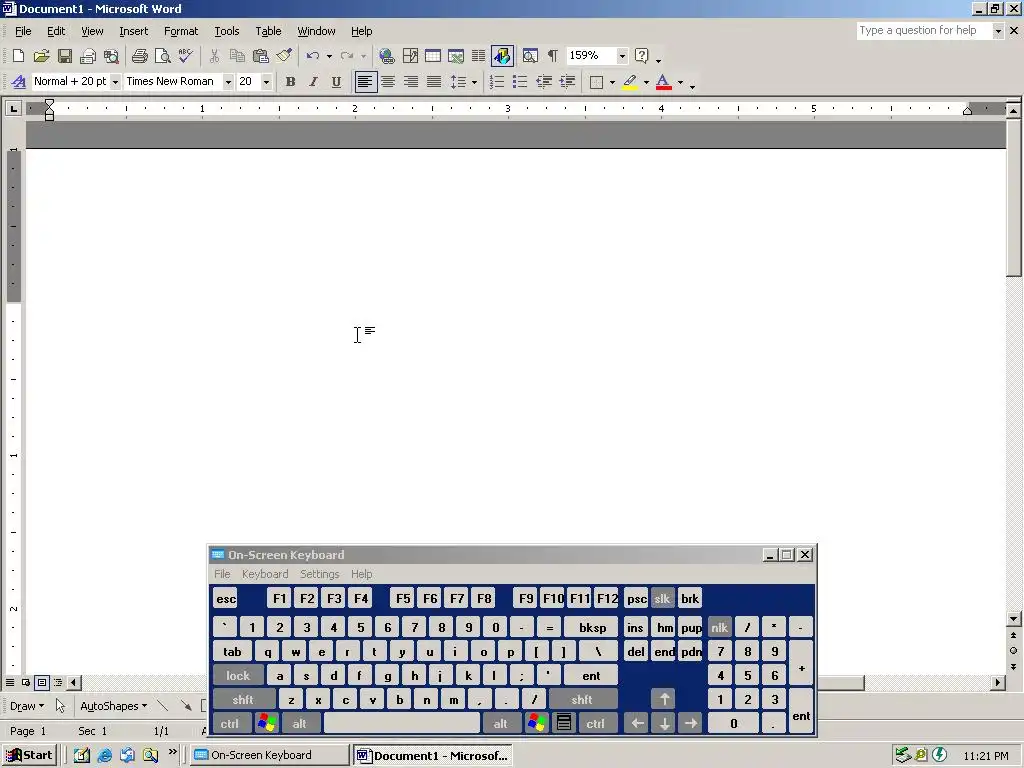1024x768 pixels.
Task: Expand Highlight color options arrow
Action: point(647,82)
